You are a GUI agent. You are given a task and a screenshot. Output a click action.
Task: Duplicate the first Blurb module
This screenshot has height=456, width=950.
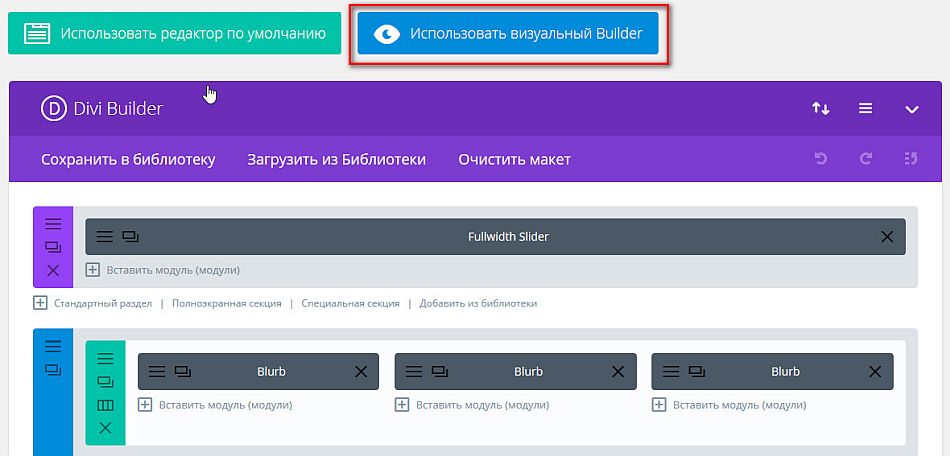click(x=183, y=372)
